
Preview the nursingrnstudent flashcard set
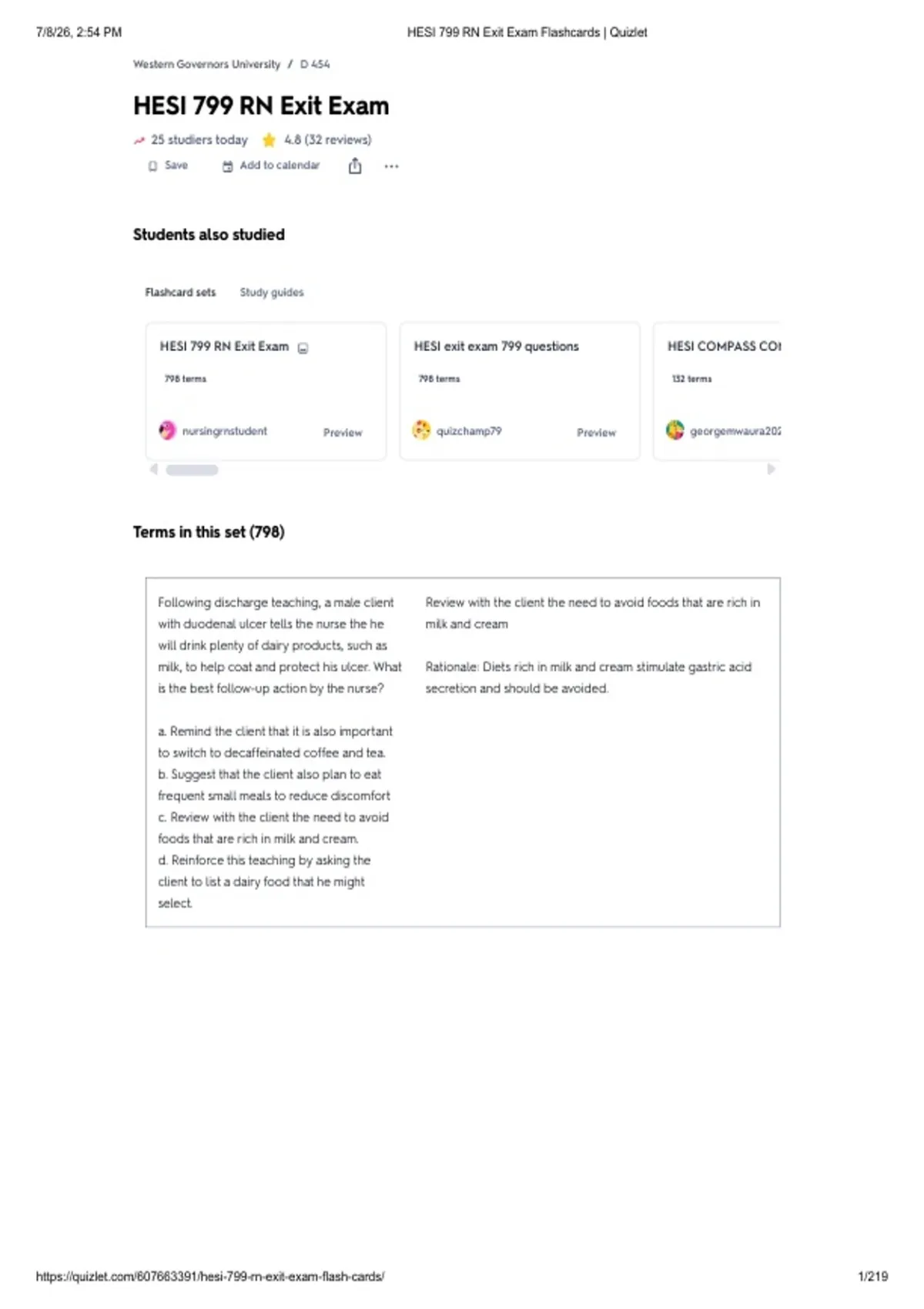[x=343, y=433]
